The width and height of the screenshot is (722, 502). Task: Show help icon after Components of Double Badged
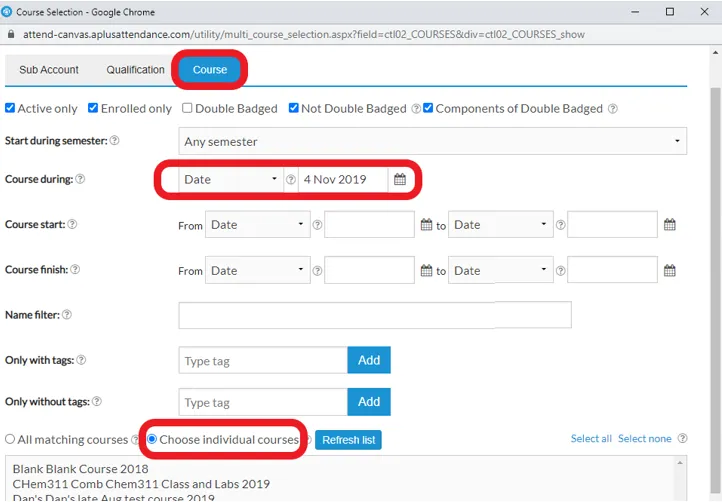click(x=612, y=109)
